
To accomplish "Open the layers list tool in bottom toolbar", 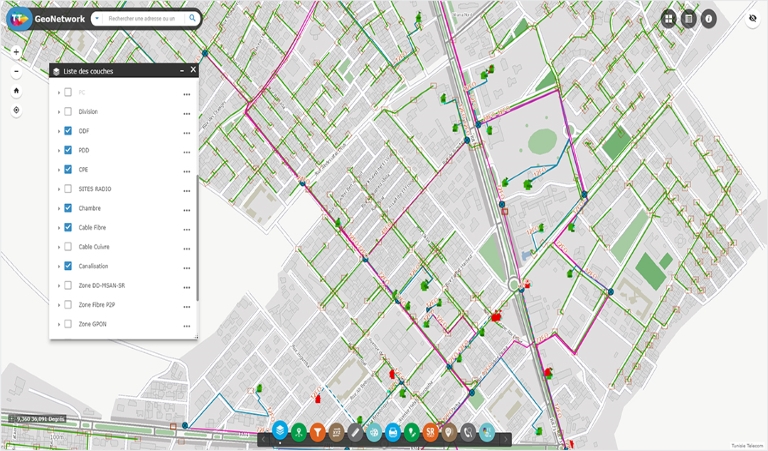I will point(280,430).
